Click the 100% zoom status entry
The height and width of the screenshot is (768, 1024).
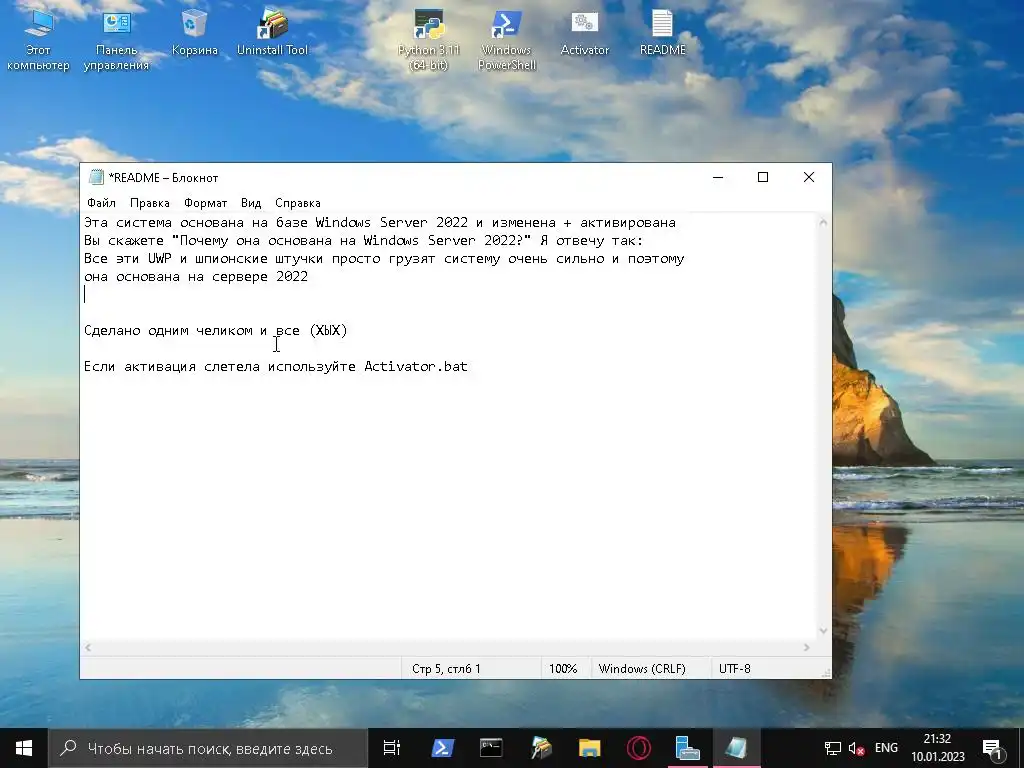[x=563, y=669]
